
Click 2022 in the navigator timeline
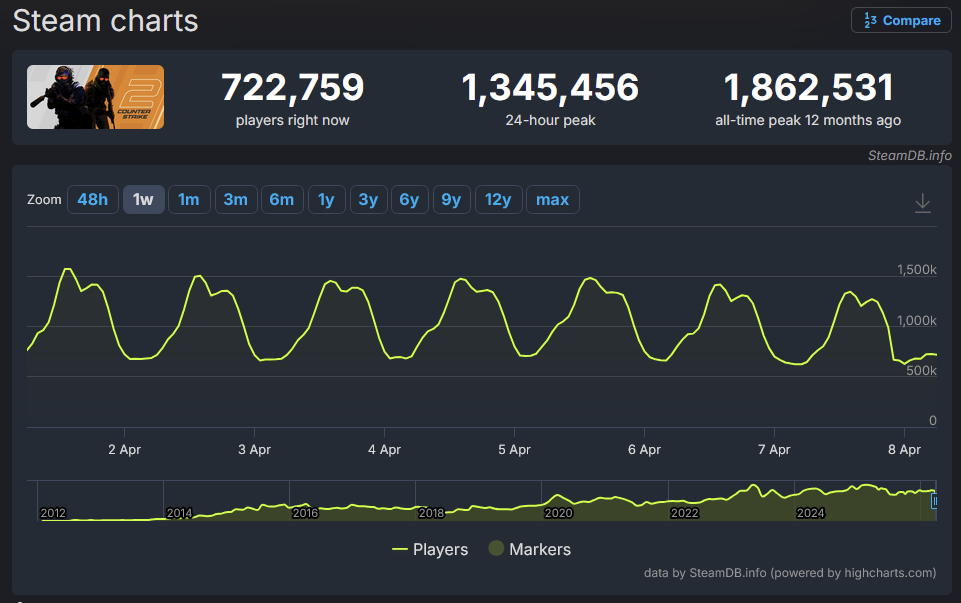[684, 513]
